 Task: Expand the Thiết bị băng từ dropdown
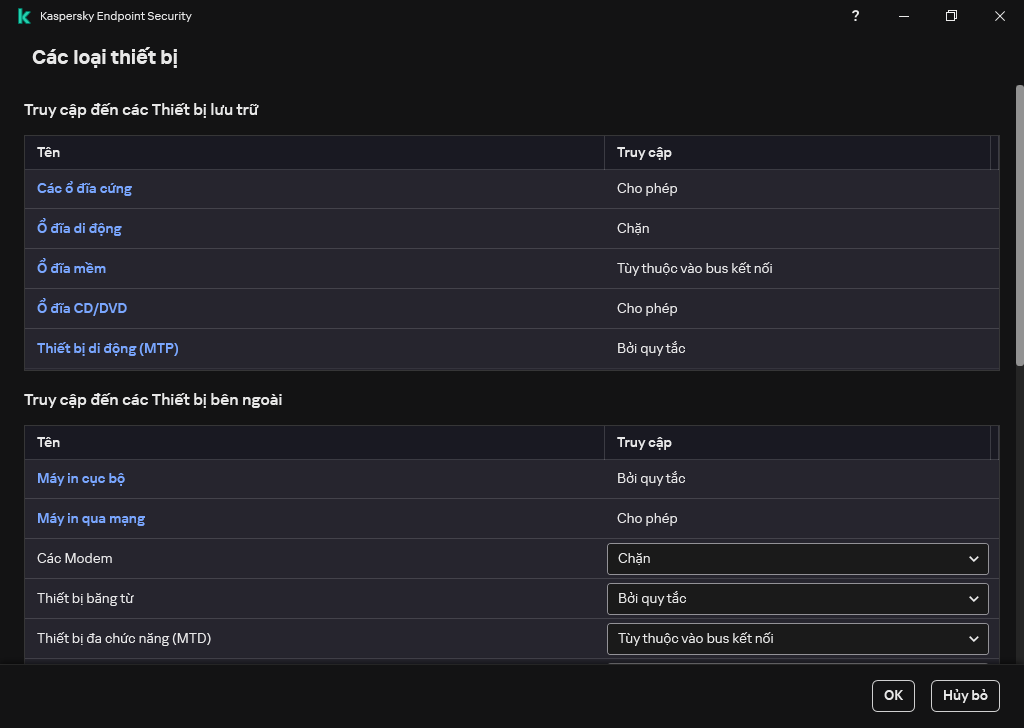click(797, 598)
